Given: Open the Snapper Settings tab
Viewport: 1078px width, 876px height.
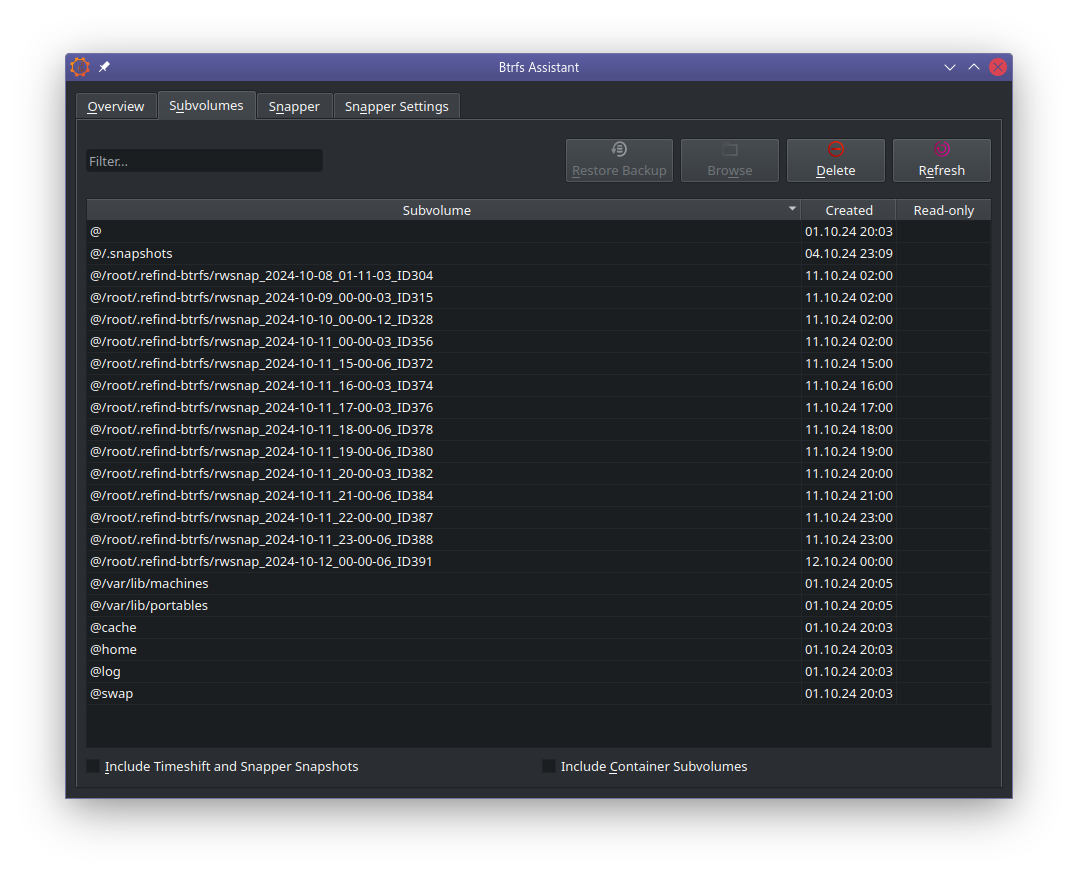Looking at the screenshot, I should 397,107.
